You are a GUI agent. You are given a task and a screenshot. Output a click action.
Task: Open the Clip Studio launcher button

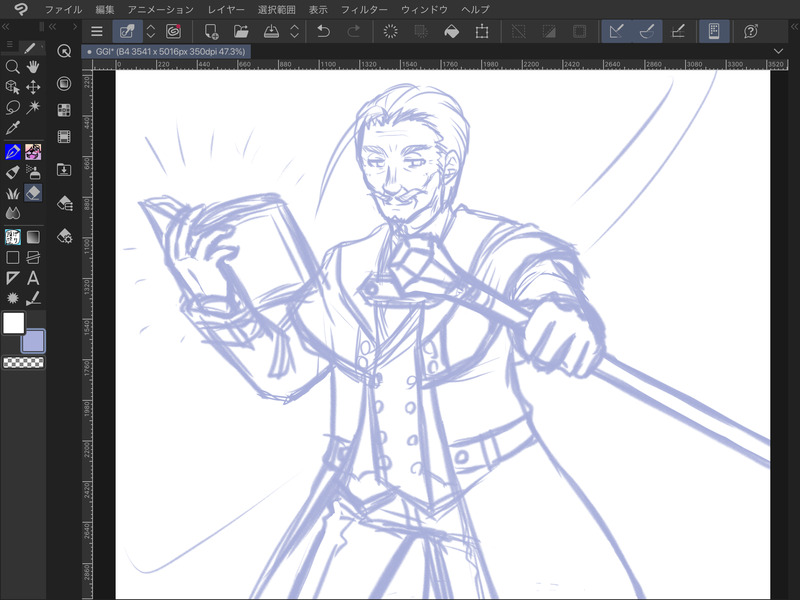[127, 32]
